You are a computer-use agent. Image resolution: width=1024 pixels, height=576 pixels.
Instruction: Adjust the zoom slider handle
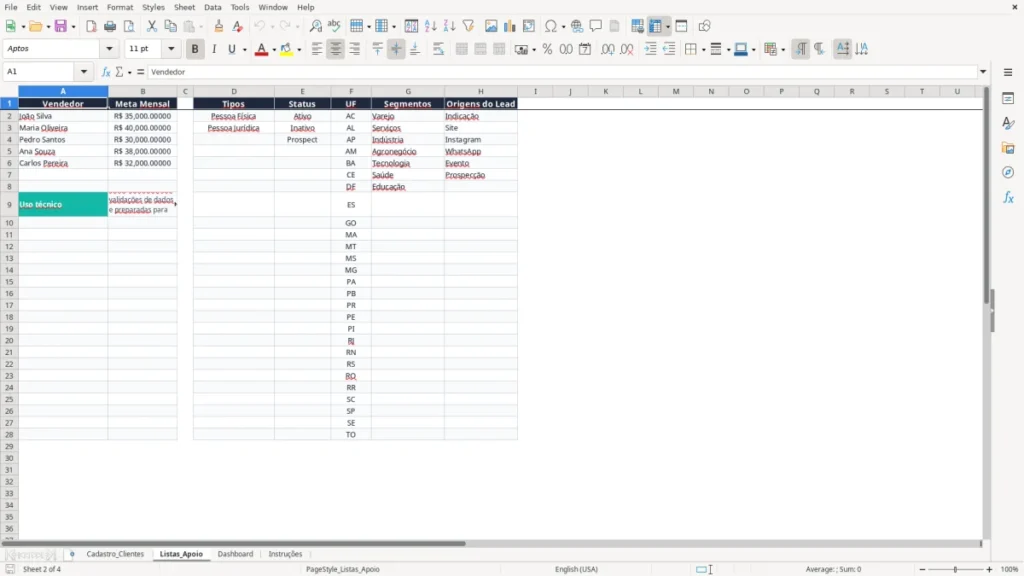coord(955,569)
